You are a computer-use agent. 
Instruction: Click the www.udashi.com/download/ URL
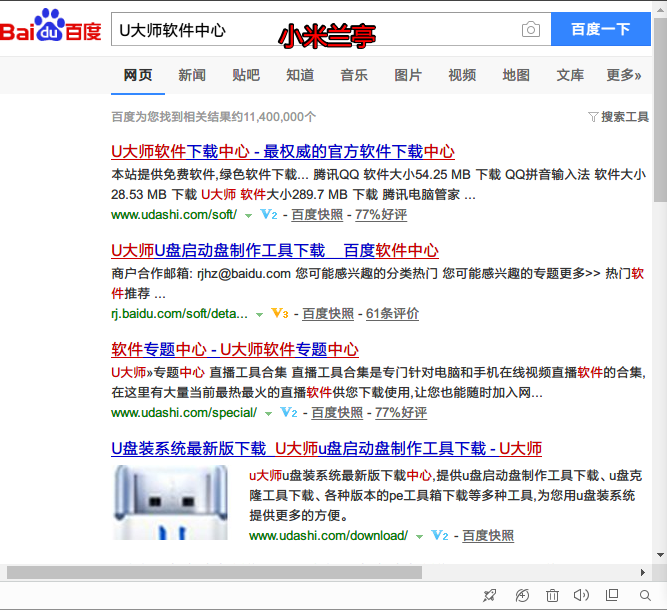pyautogui.click(x=328, y=535)
